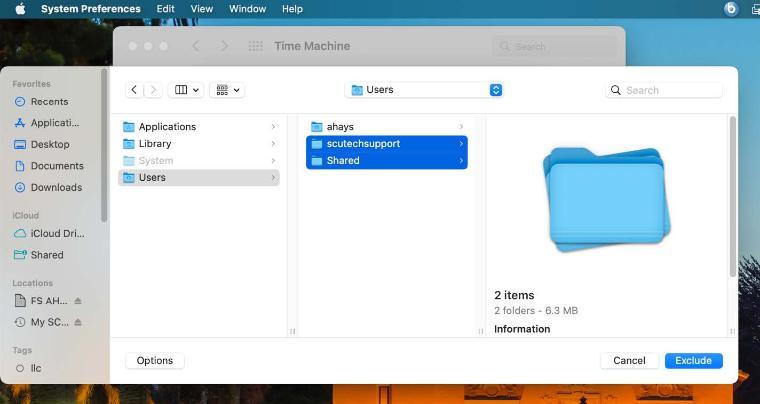Open the Users path pop-up menu
Viewport: 760px width, 404px height.
(424, 90)
